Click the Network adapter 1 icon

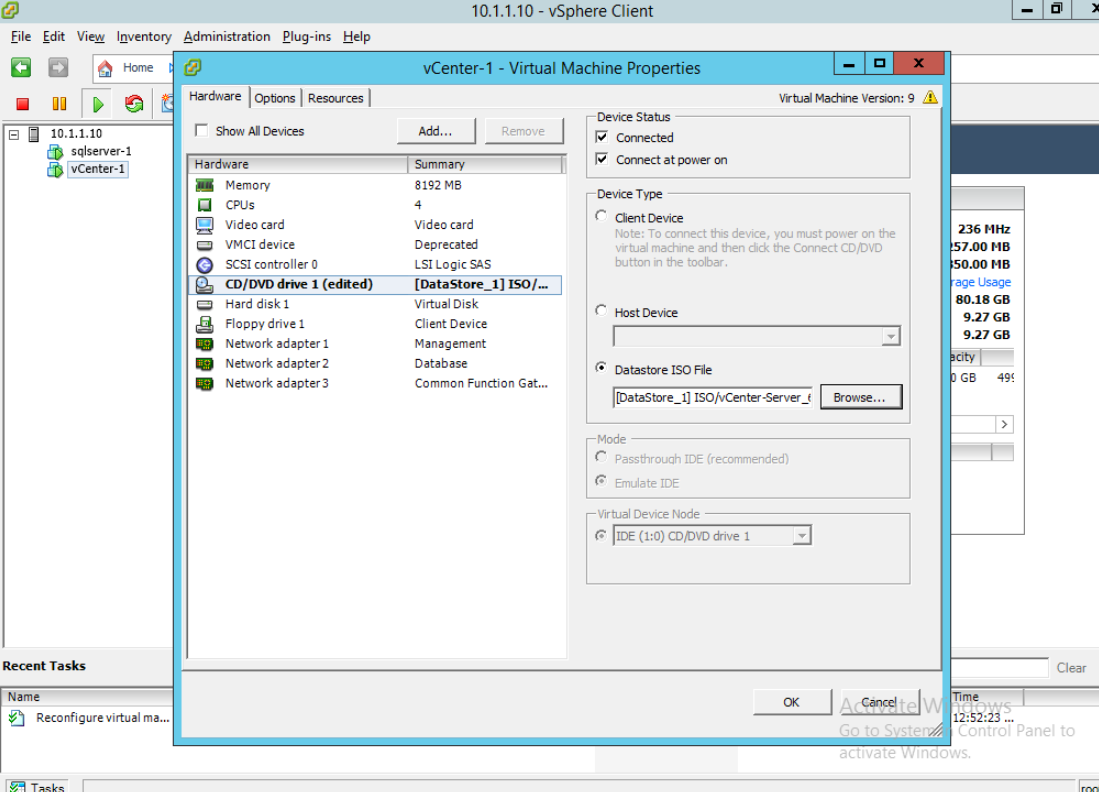point(205,344)
